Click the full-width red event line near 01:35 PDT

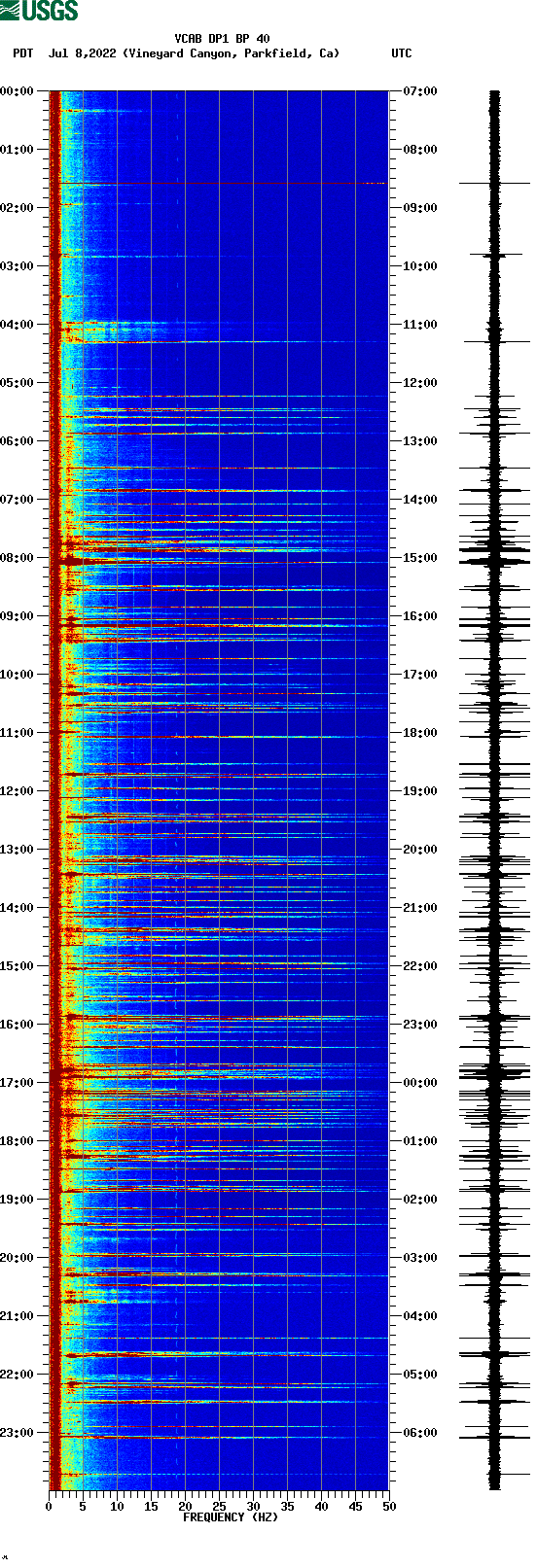(219, 183)
